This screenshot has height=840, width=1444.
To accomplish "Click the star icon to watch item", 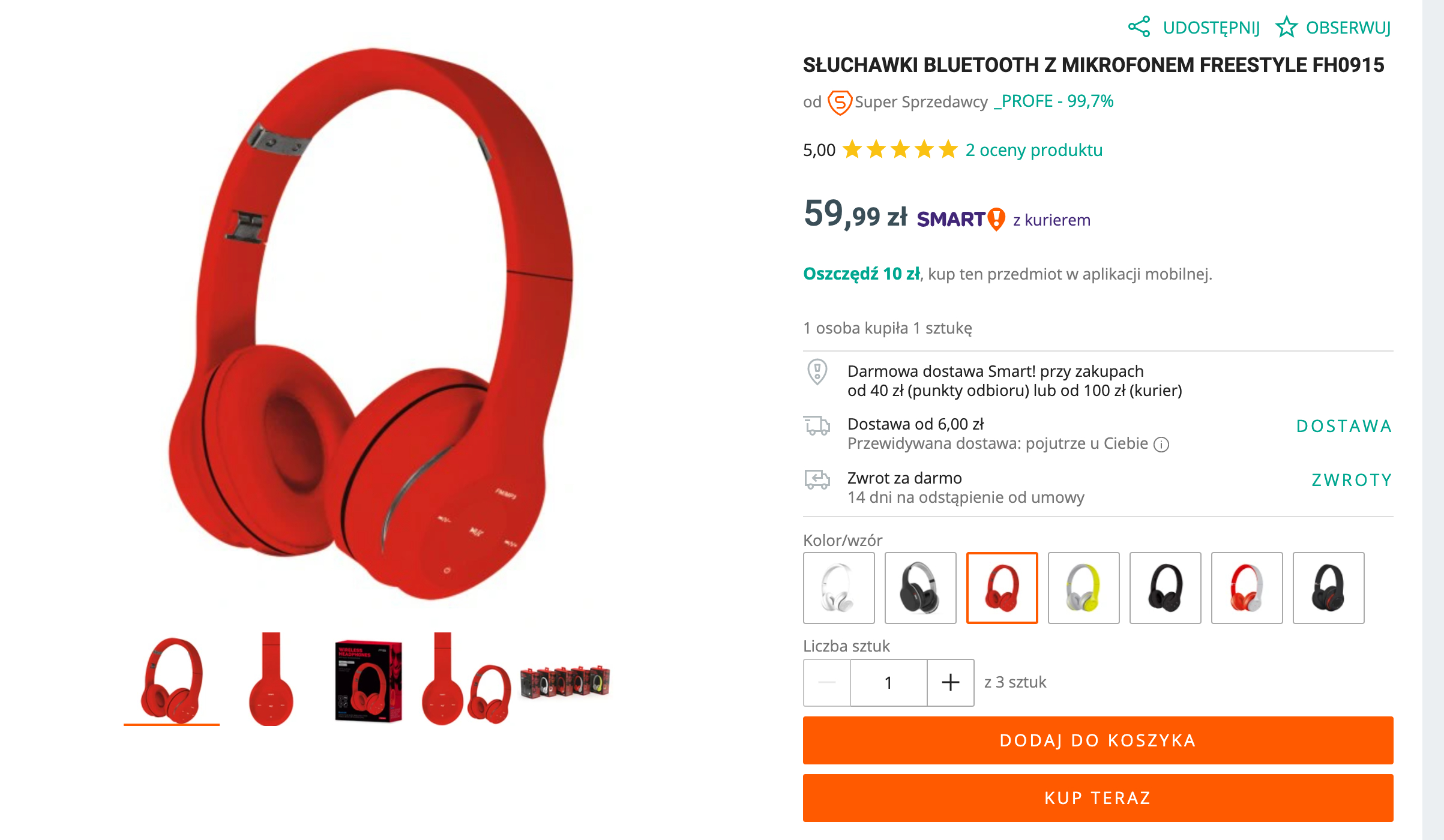I will 1286,27.
